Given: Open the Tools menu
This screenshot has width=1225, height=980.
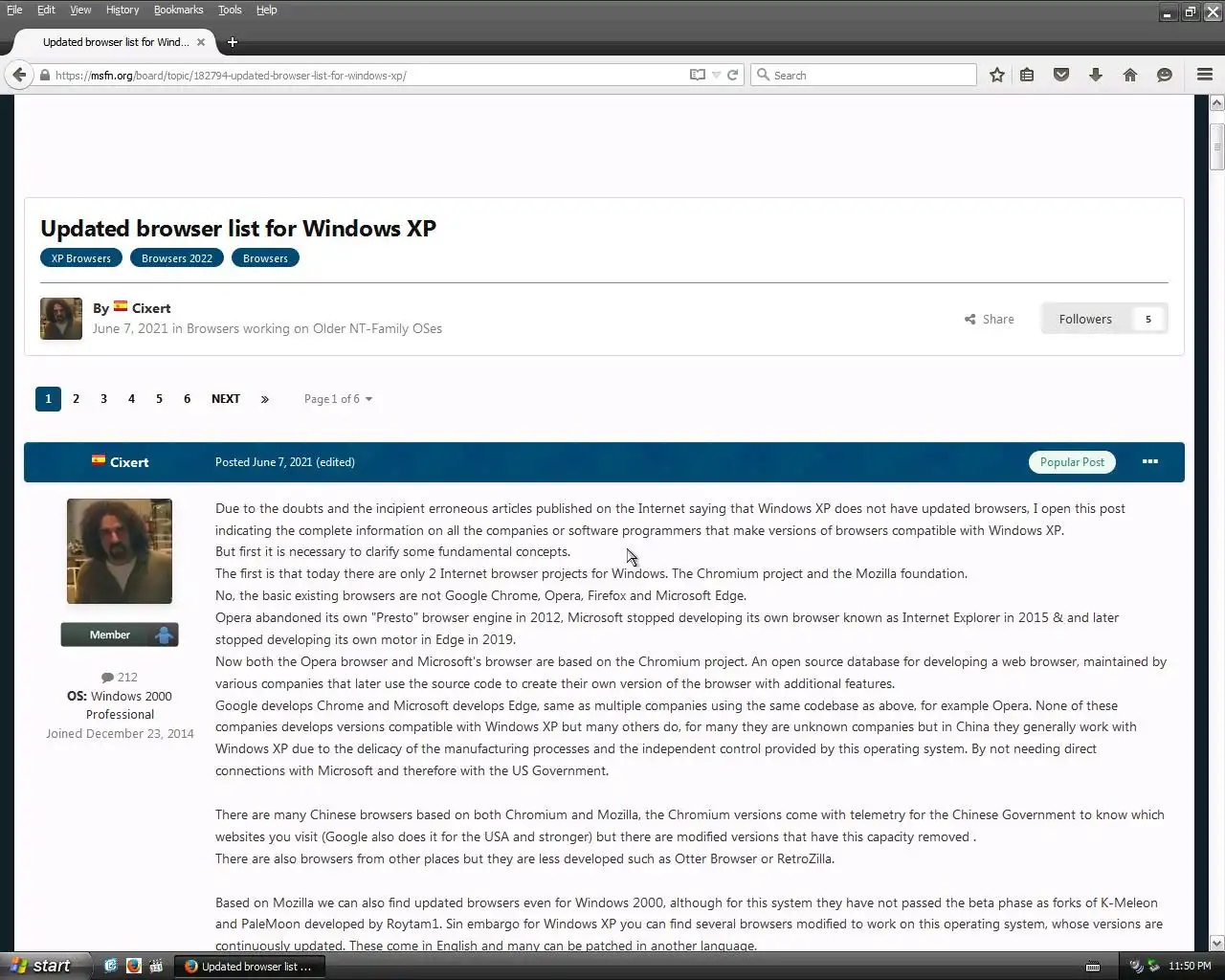Looking at the screenshot, I should (x=230, y=10).
